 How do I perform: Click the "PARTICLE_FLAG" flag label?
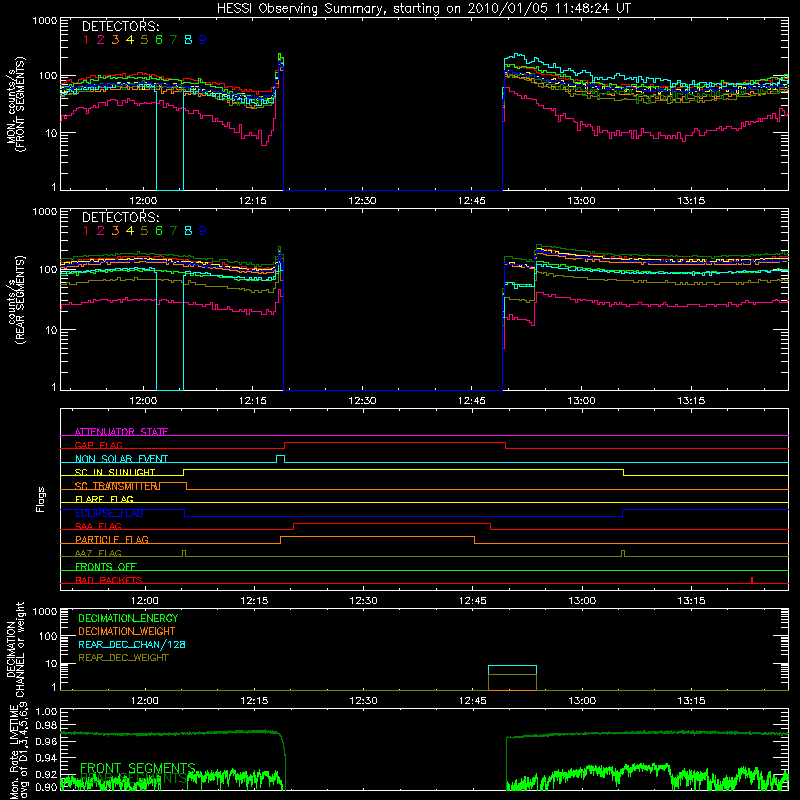[x=112, y=539]
